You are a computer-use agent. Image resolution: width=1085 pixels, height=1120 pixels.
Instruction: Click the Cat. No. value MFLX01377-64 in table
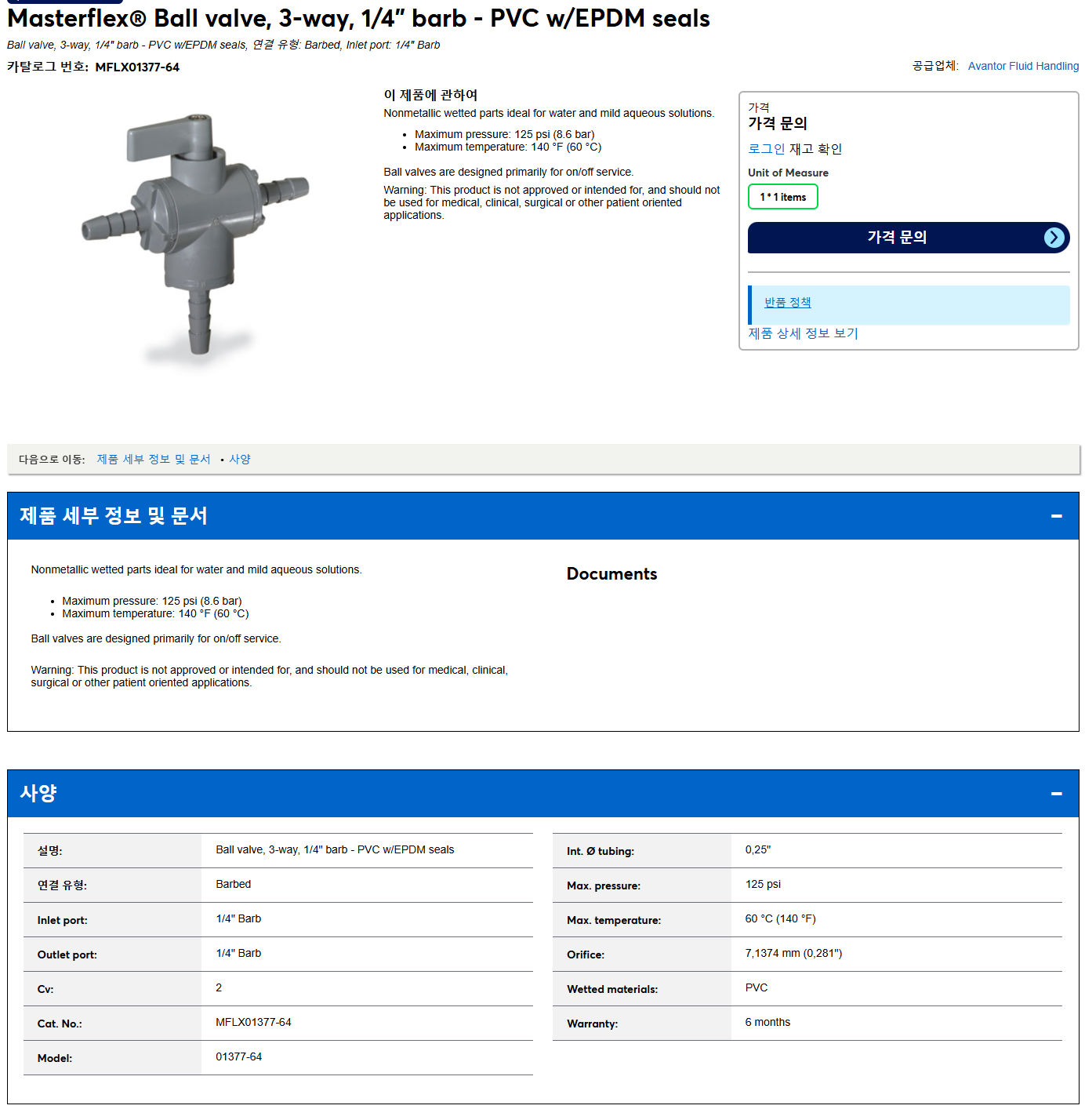pyautogui.click(x=253, y=1023)
